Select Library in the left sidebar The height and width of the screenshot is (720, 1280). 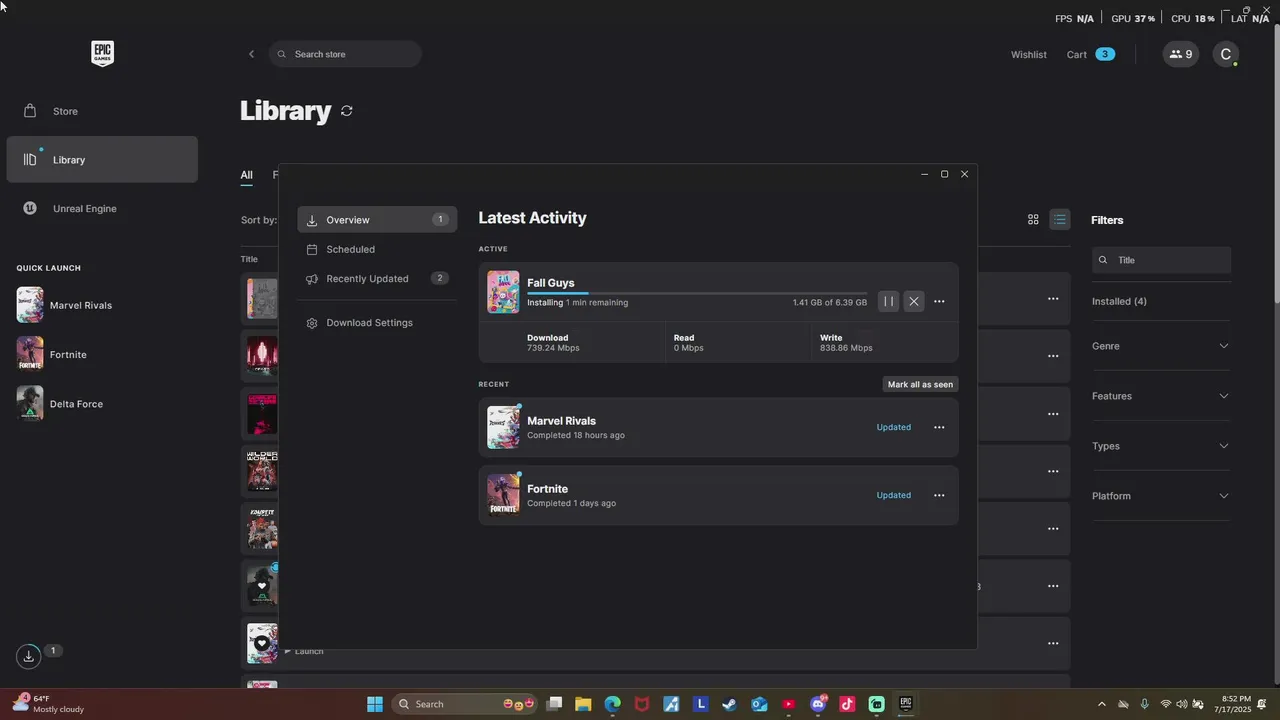point(102,160)
